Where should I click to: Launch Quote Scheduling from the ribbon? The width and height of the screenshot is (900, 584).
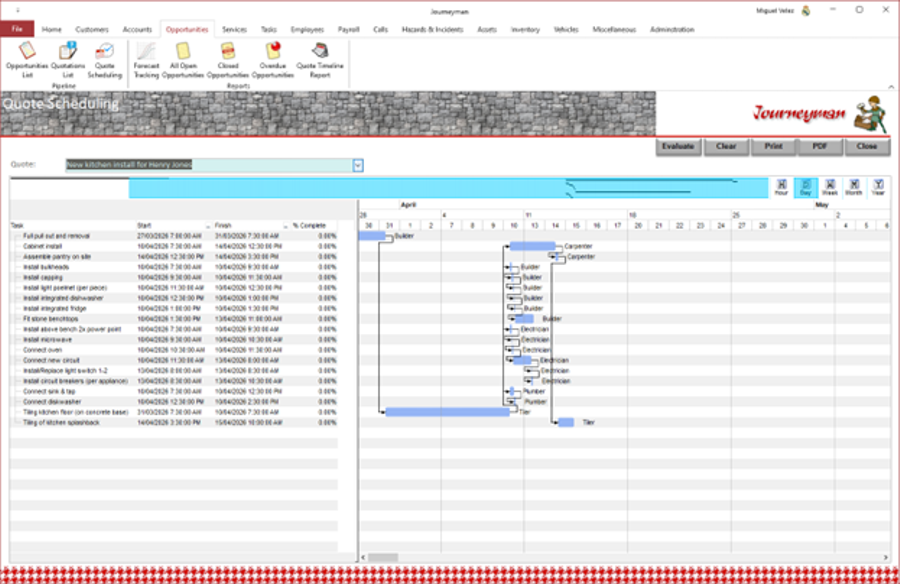(x=104, y=60)
